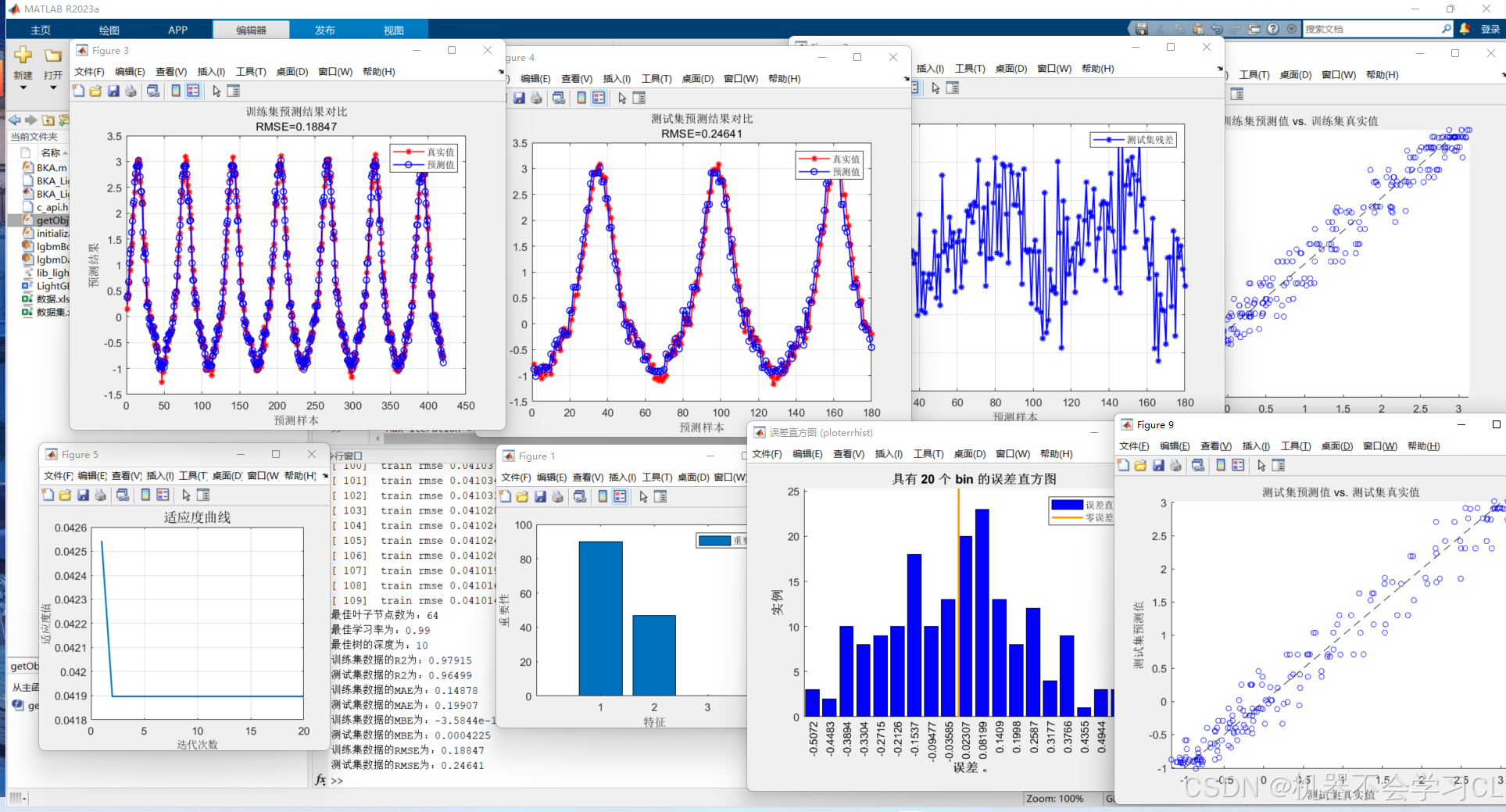Image resolution: width=1506 pixels, height=812 pixels.
Task: Click dock arrow in Figure 4 menu bar
Action: [907, 79]
